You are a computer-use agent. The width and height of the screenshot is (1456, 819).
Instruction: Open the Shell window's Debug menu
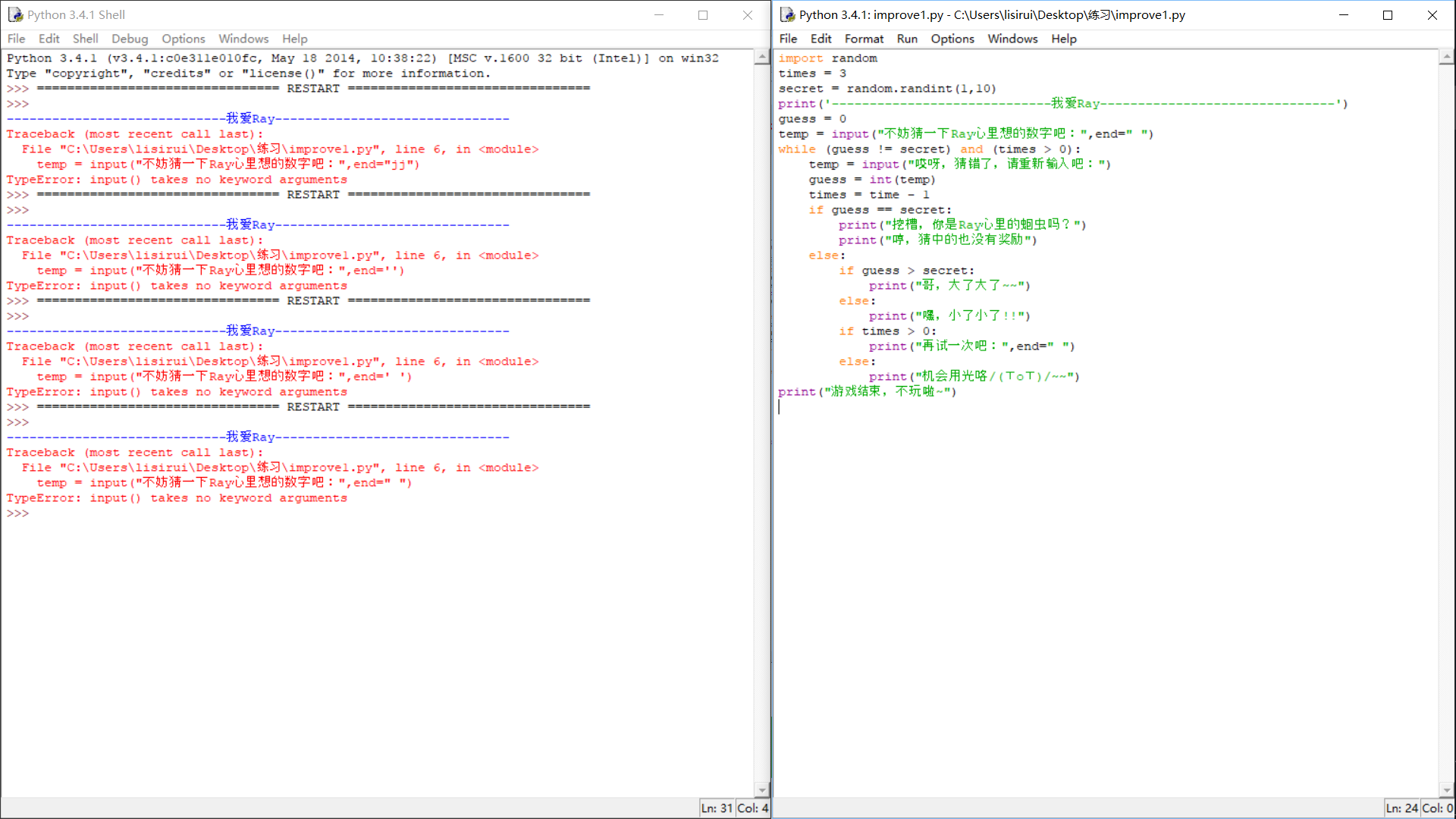point(130,39)
